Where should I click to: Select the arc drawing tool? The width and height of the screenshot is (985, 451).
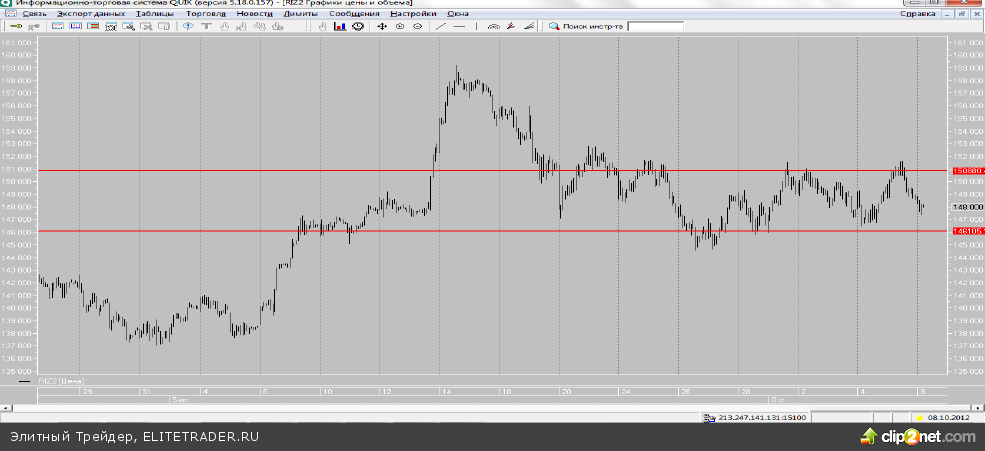tap(494, 26)
